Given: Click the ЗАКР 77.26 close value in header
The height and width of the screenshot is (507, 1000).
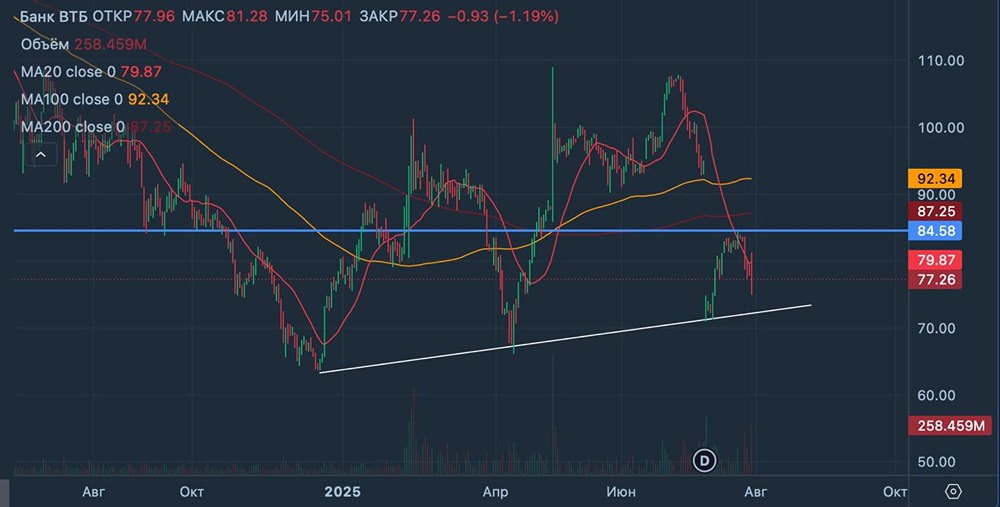Looking at the screenshot, I should click(400, 16).
